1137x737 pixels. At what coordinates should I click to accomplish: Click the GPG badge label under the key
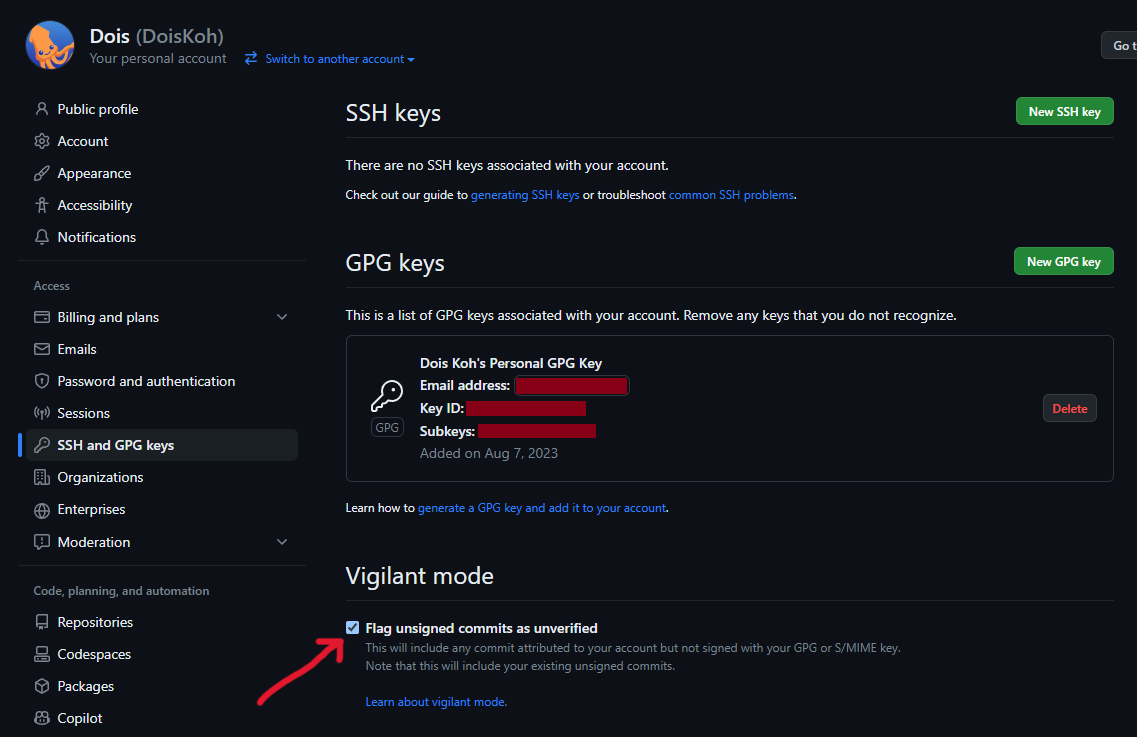387,427
